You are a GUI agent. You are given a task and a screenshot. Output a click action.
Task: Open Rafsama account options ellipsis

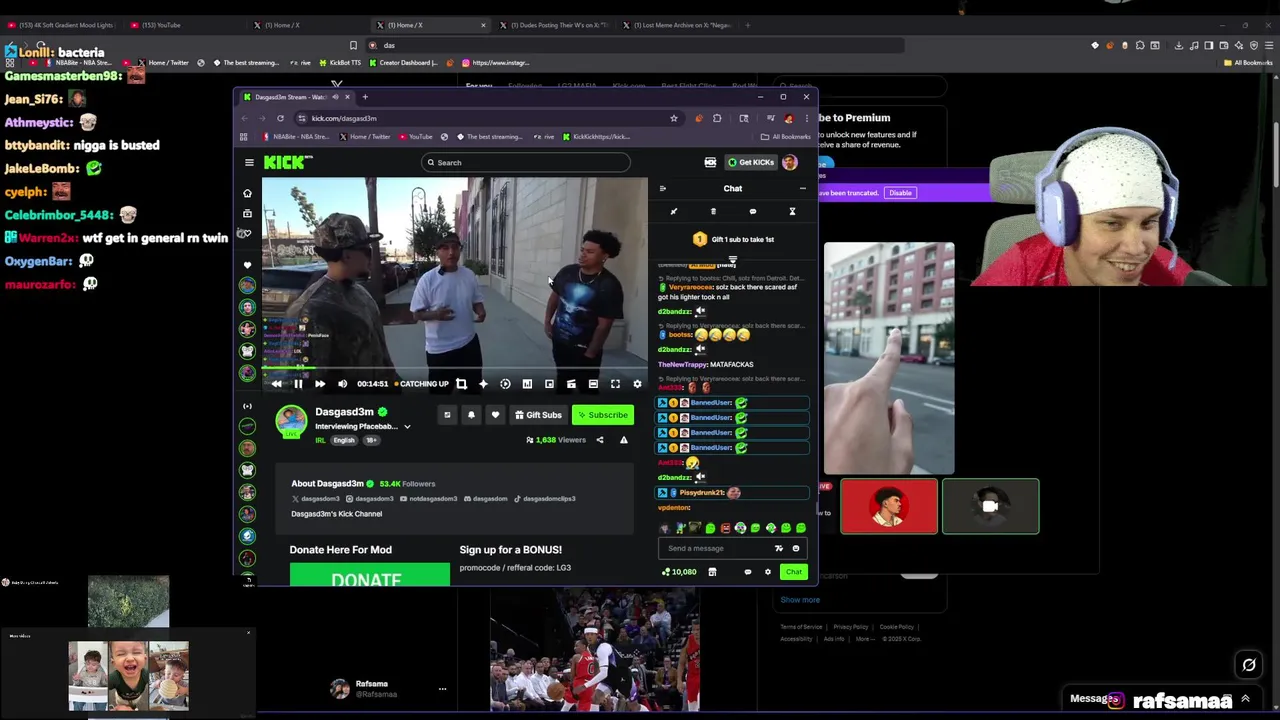point(442,689)
